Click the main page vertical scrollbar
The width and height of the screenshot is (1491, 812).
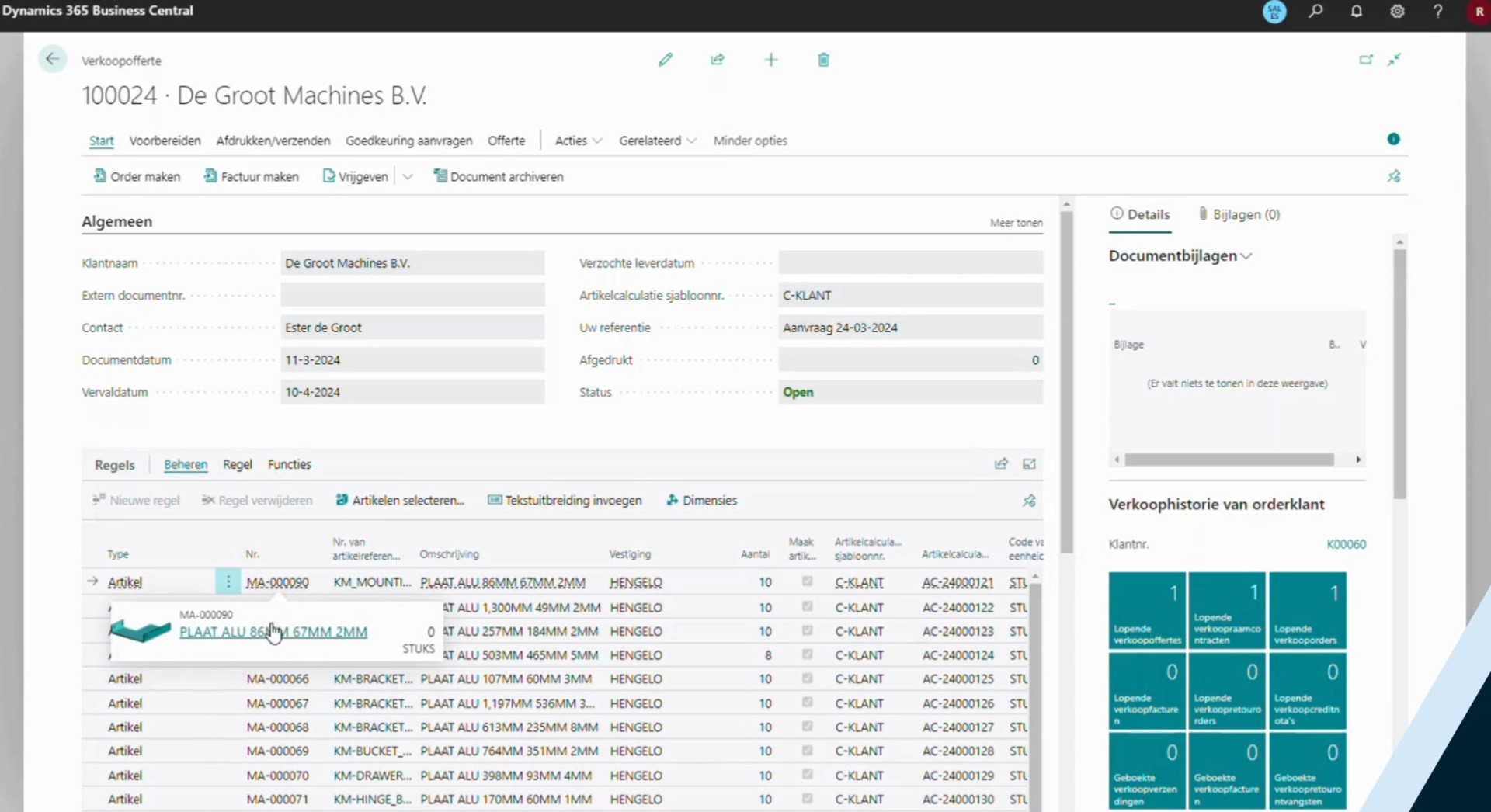point(1066,382)
